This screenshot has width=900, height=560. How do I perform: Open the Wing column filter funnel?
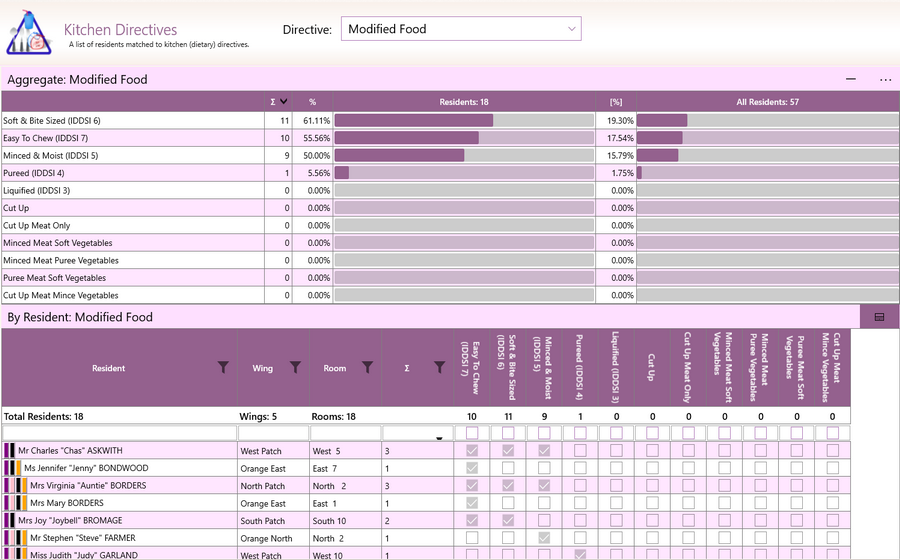pyautogui.click(x=295, y=367)
